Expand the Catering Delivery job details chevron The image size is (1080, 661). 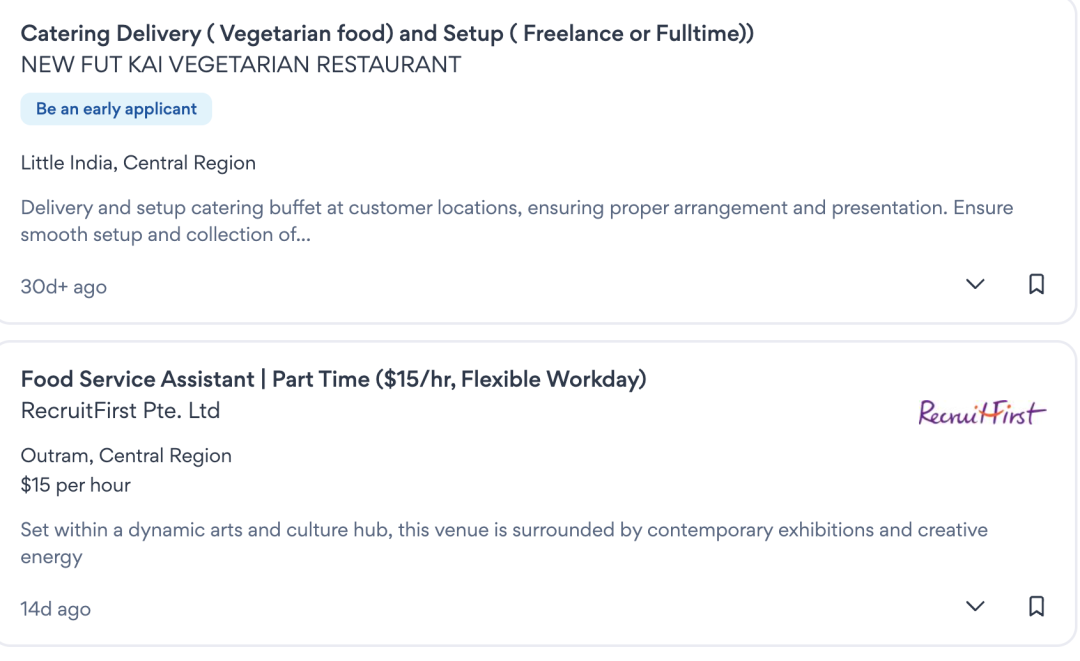(975, 286)
